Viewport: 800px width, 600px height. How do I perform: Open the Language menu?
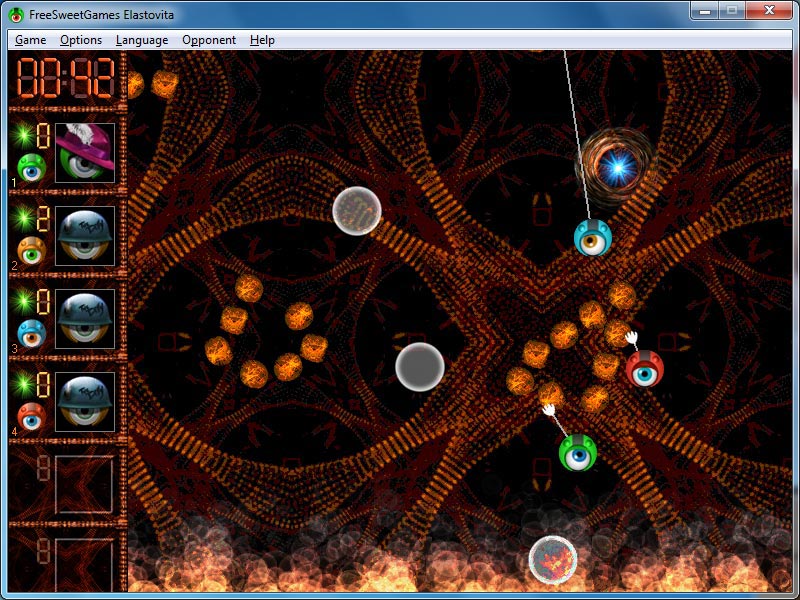pos(142,40)
